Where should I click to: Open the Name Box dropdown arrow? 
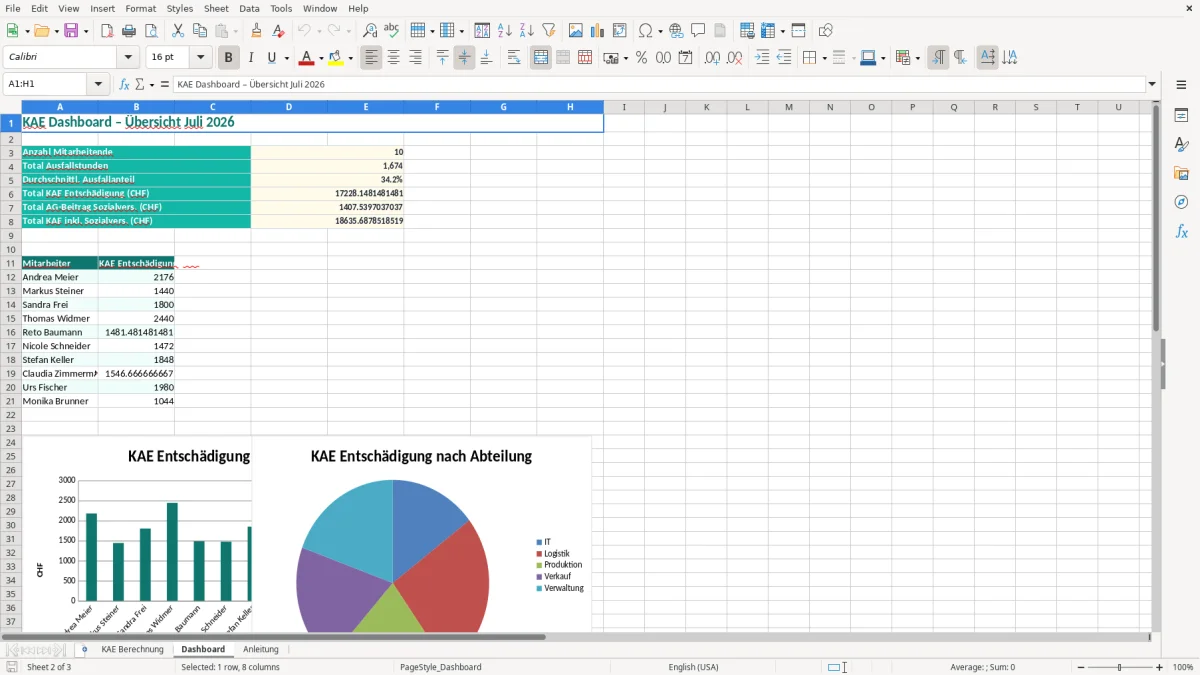(x=99, y=85)
